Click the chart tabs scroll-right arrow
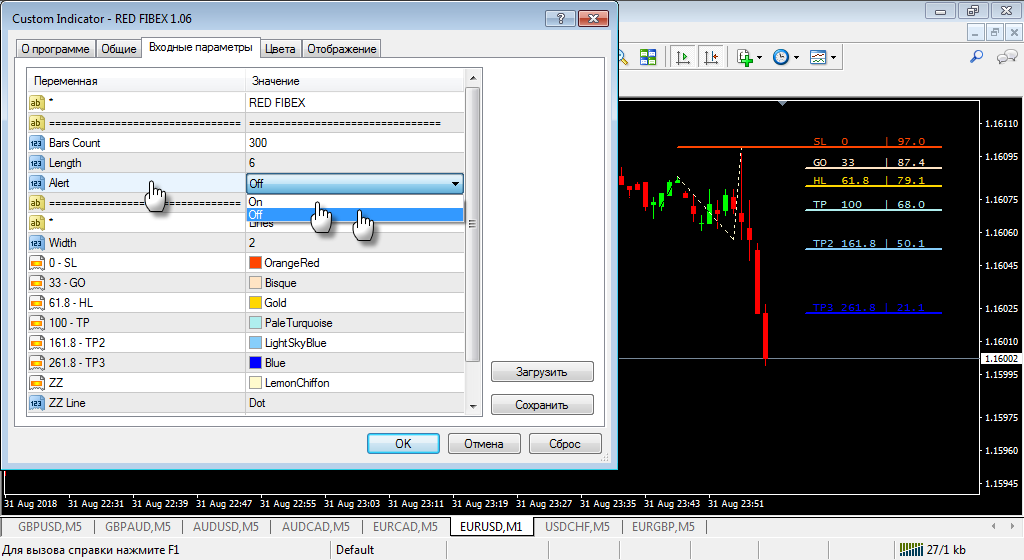1024x560 pixels. pos(1014,526)
